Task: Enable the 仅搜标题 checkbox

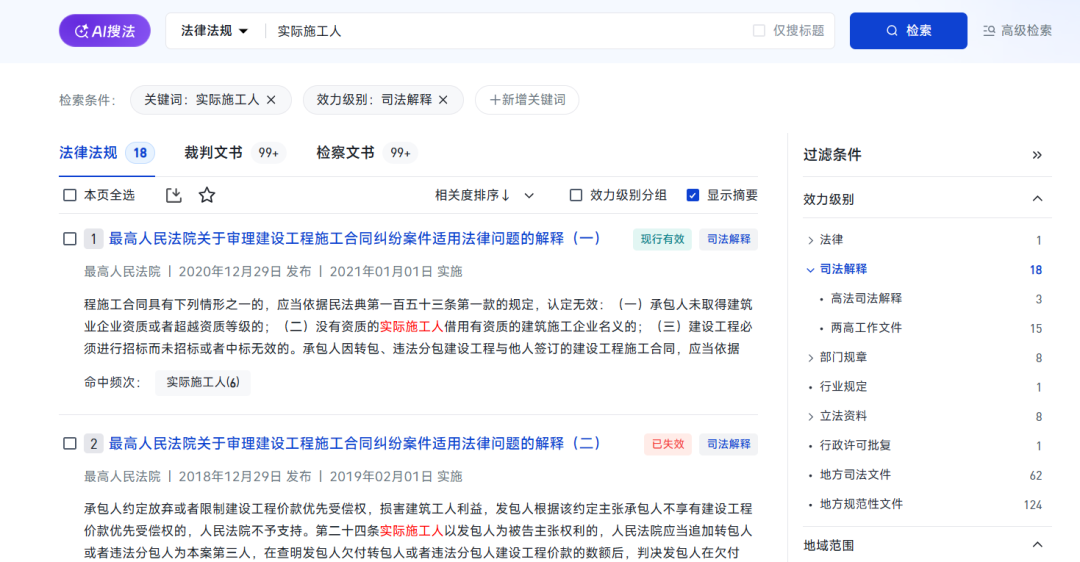Action: [x=759, y=31]
